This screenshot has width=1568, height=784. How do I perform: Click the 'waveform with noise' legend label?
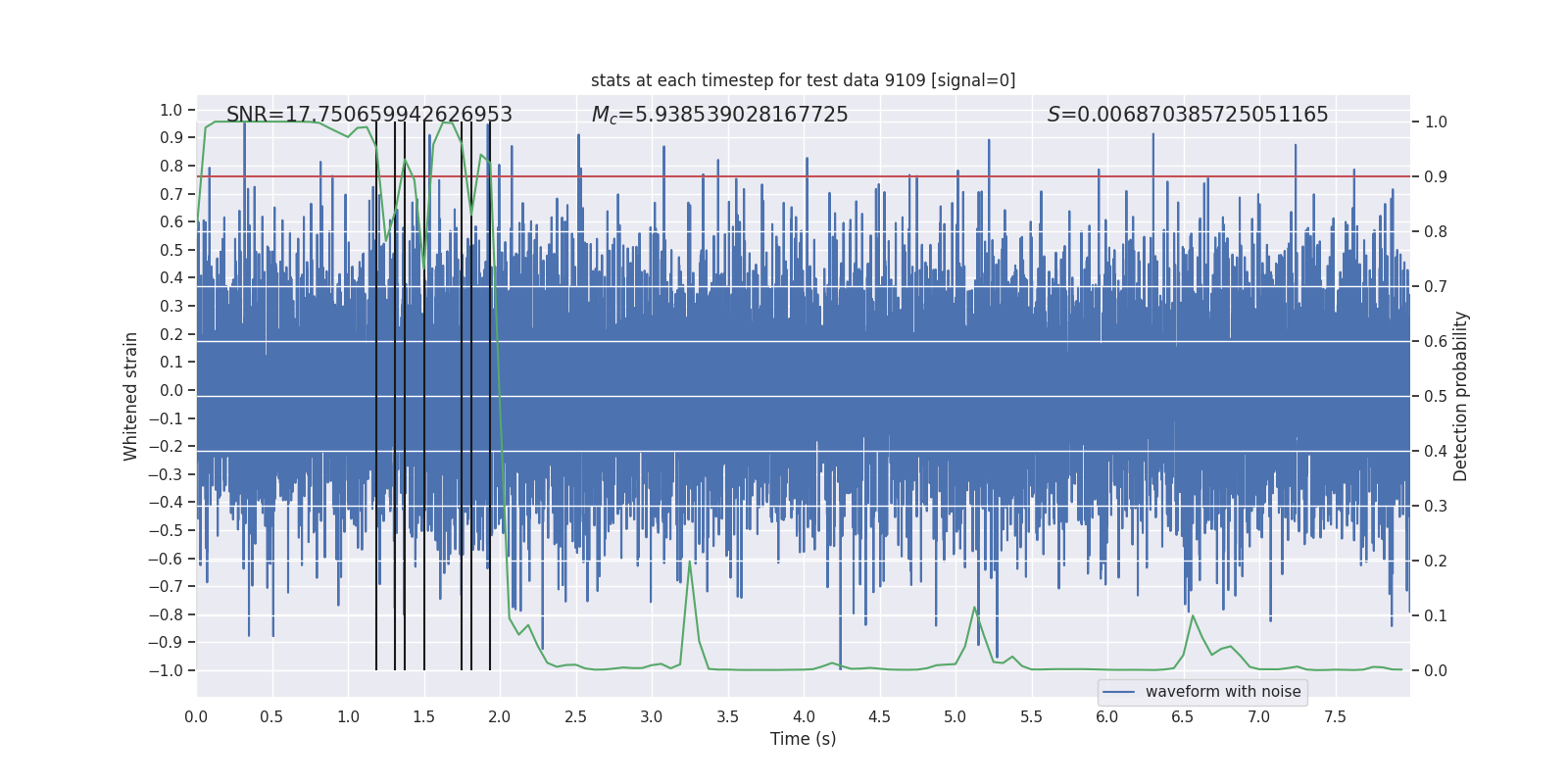1223,692
